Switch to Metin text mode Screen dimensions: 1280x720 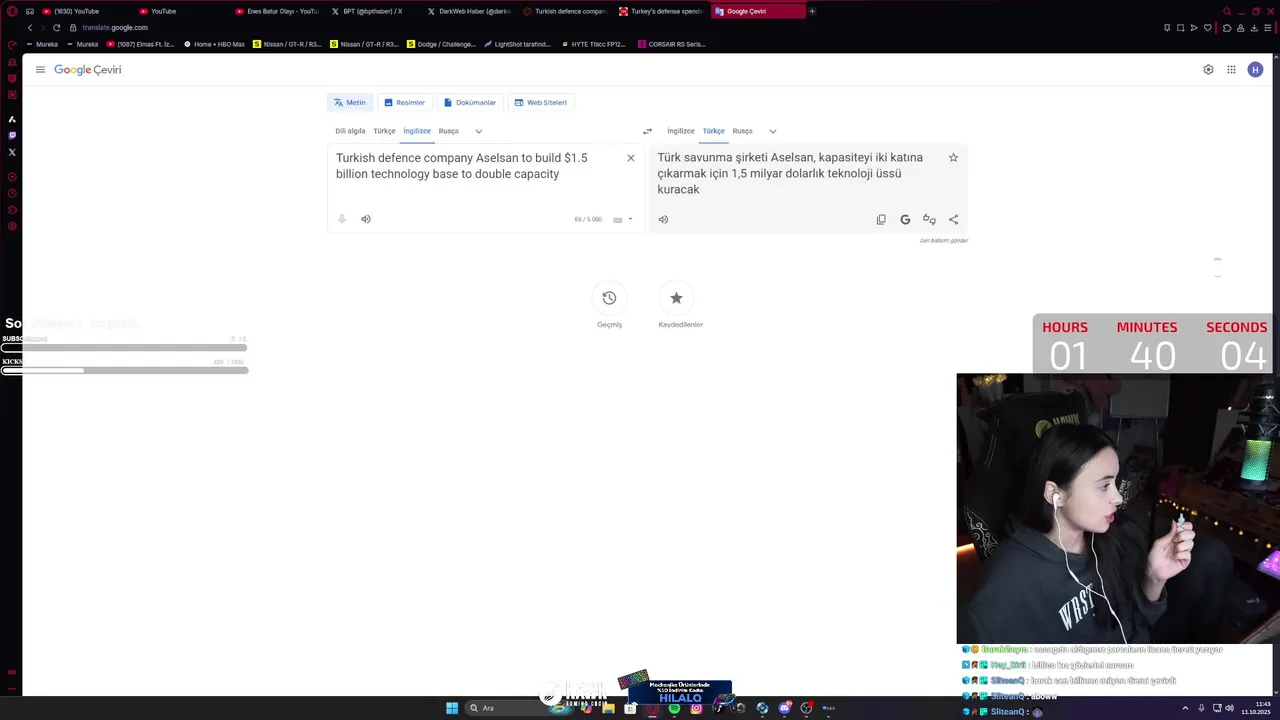(x=350, y=102)
